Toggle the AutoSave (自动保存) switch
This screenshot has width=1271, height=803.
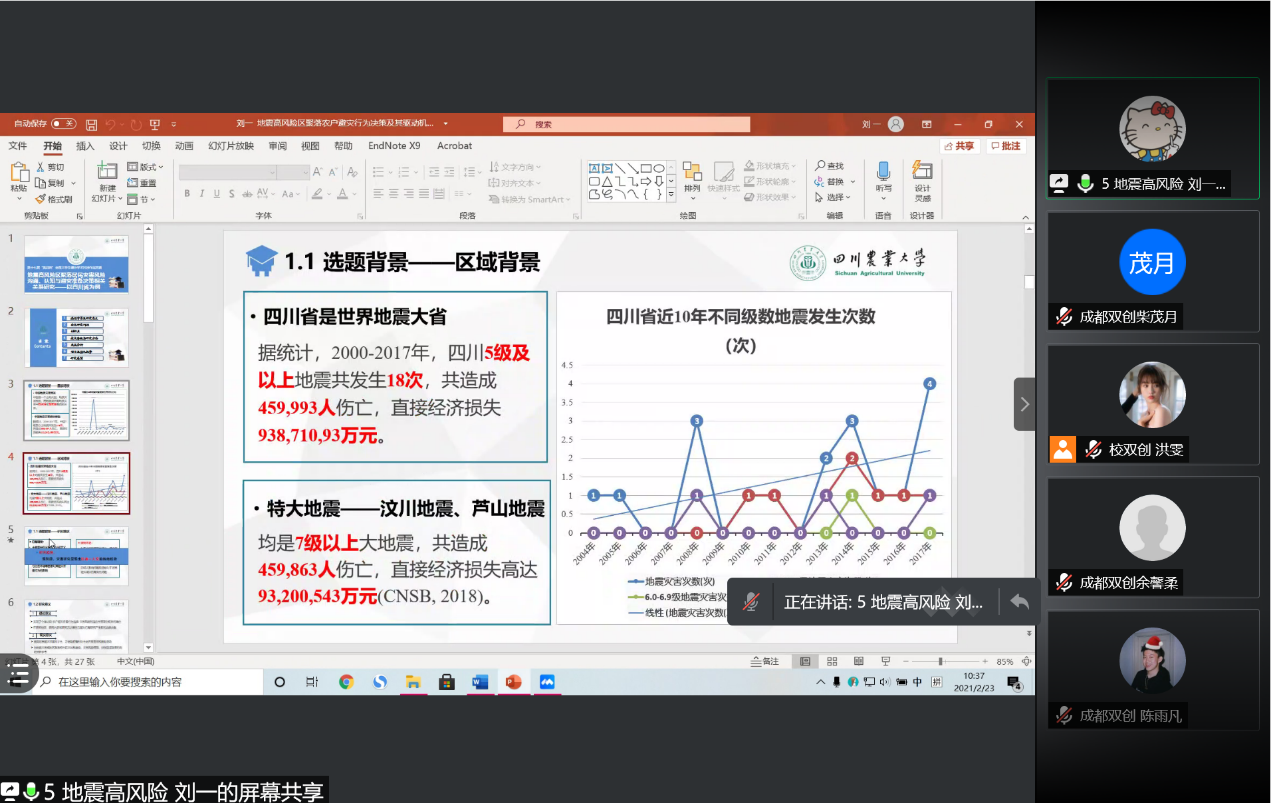pyautogui.click(x=63, y=124)
